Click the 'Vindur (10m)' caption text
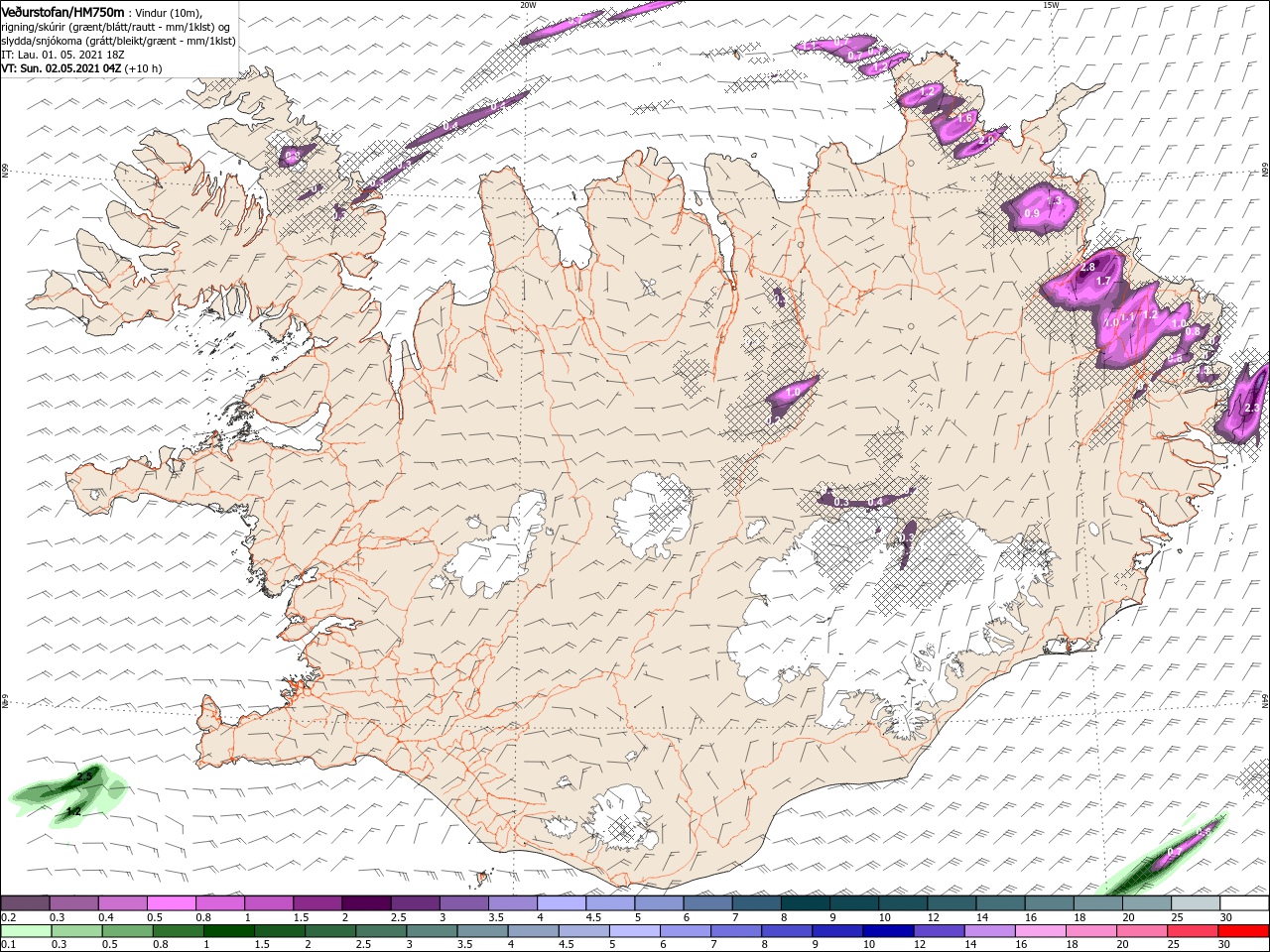The width and height of the screenshot is (1270, 952). click(169, 12)
